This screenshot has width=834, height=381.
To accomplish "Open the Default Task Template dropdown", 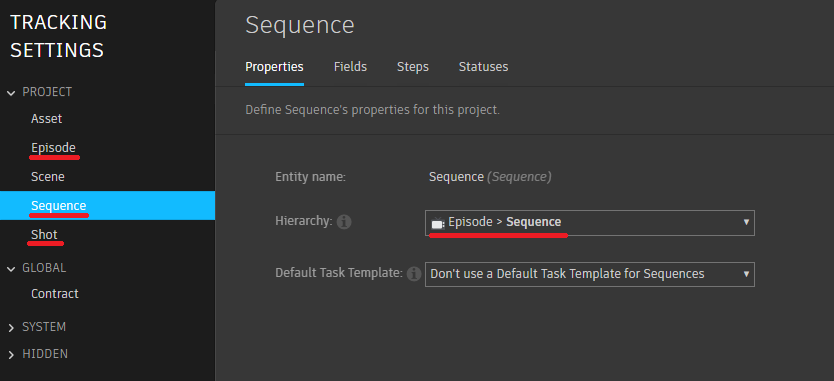I will (x=589, y=274).
